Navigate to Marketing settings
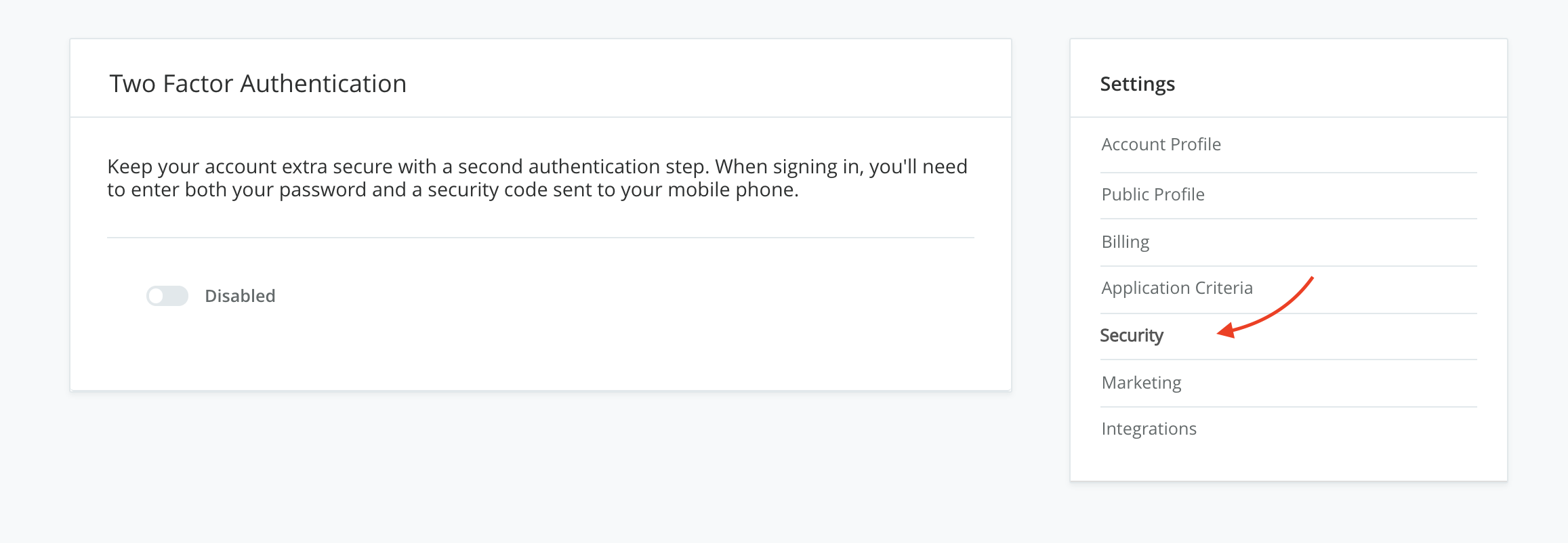Viewport: 1568px width, 543px height. [x=1141, y=383]
